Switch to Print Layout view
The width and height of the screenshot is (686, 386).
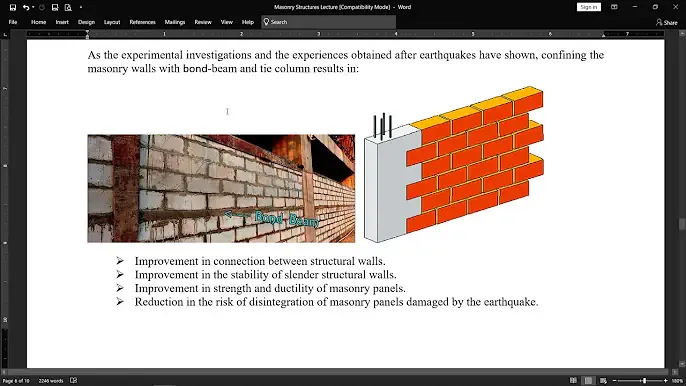pos(588,381)
